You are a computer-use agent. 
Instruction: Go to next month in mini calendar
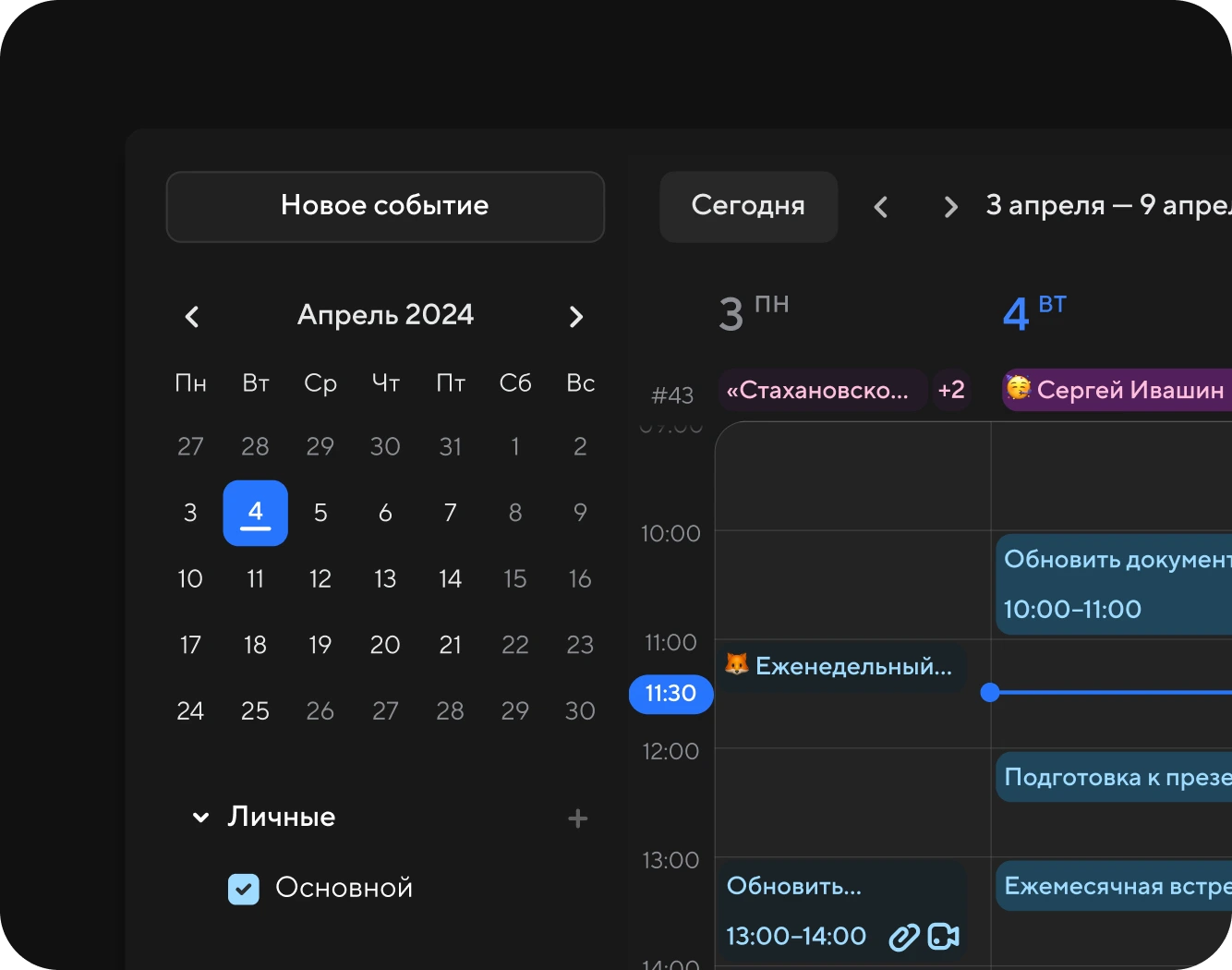coord(576,317)
